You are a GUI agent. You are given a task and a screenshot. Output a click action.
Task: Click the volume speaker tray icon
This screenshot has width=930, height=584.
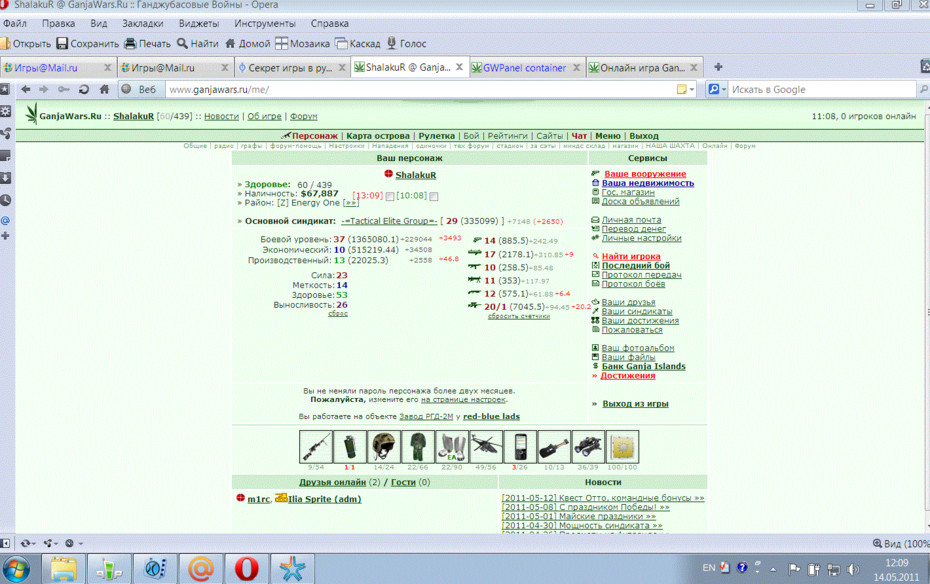853,570
